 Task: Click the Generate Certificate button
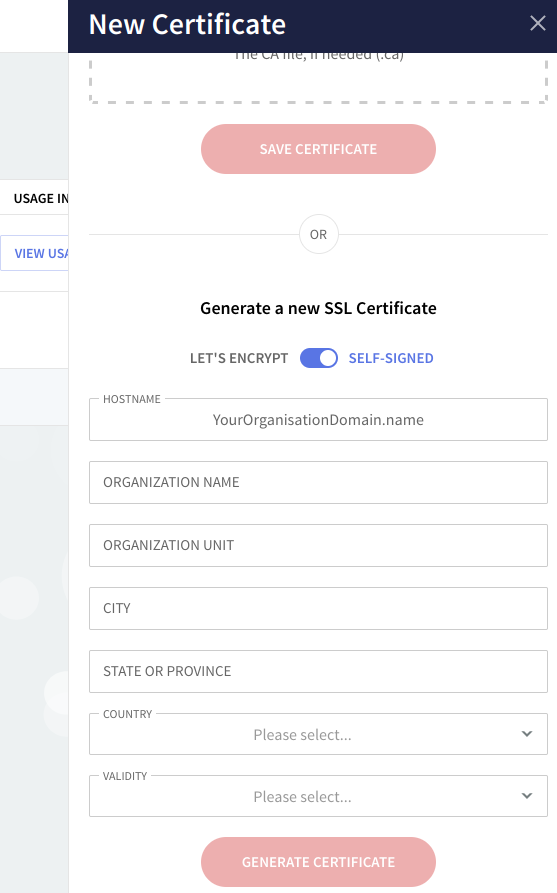coord(318,862)
